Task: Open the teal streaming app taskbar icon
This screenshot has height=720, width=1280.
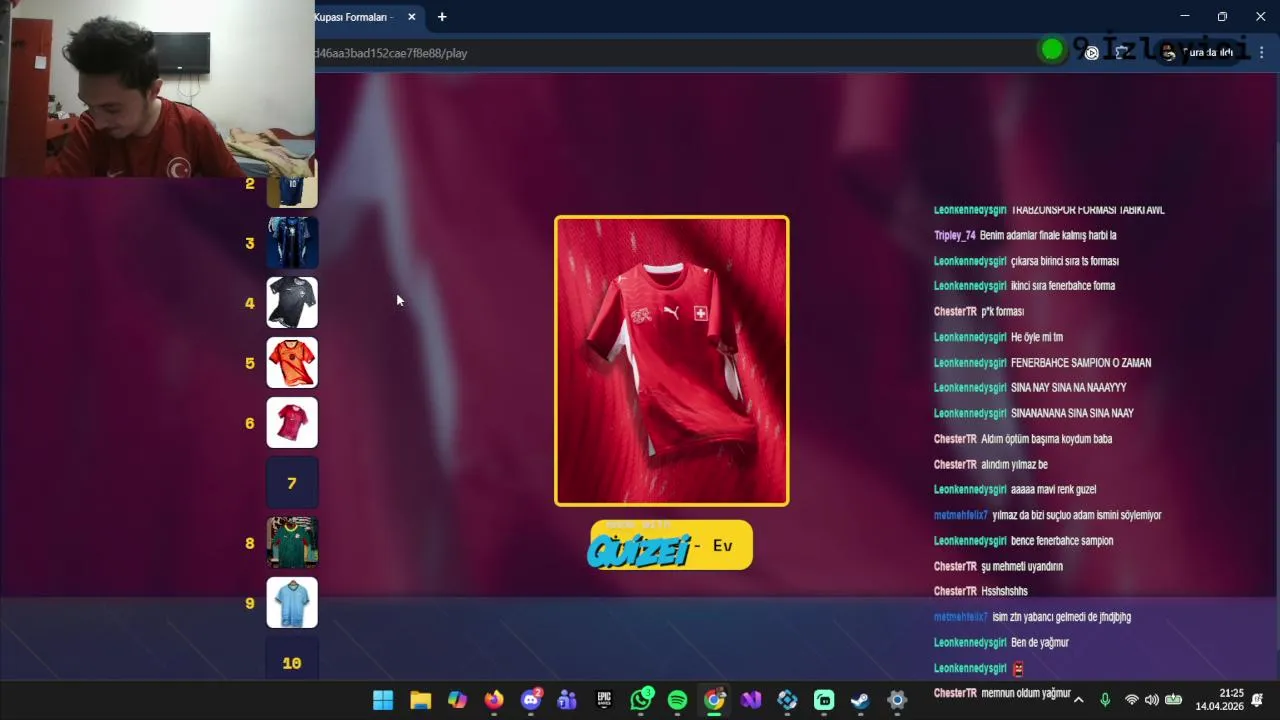Action: point(824,700)
